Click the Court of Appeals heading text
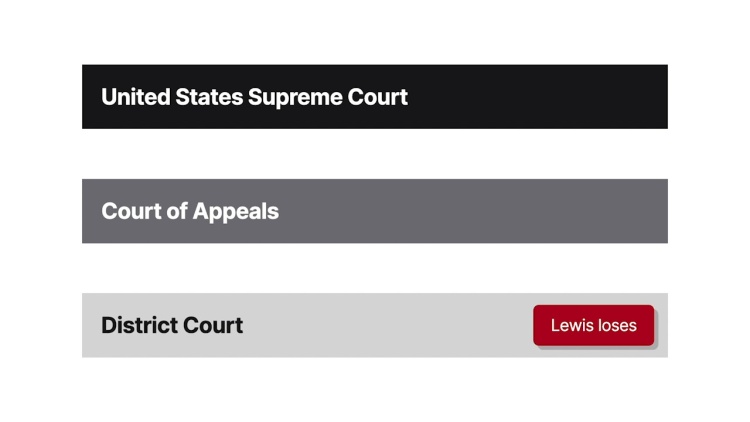 pos(190,212)
